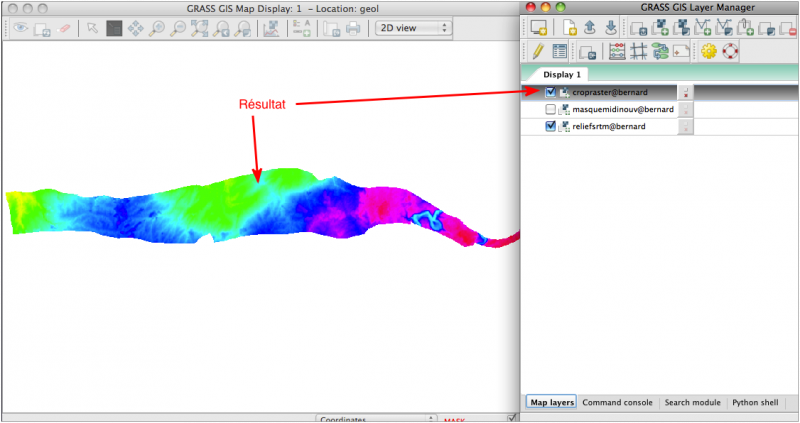This screenshot has width=800, height=423.
Task: Open cropraster layer properties button
Action: 685,92
